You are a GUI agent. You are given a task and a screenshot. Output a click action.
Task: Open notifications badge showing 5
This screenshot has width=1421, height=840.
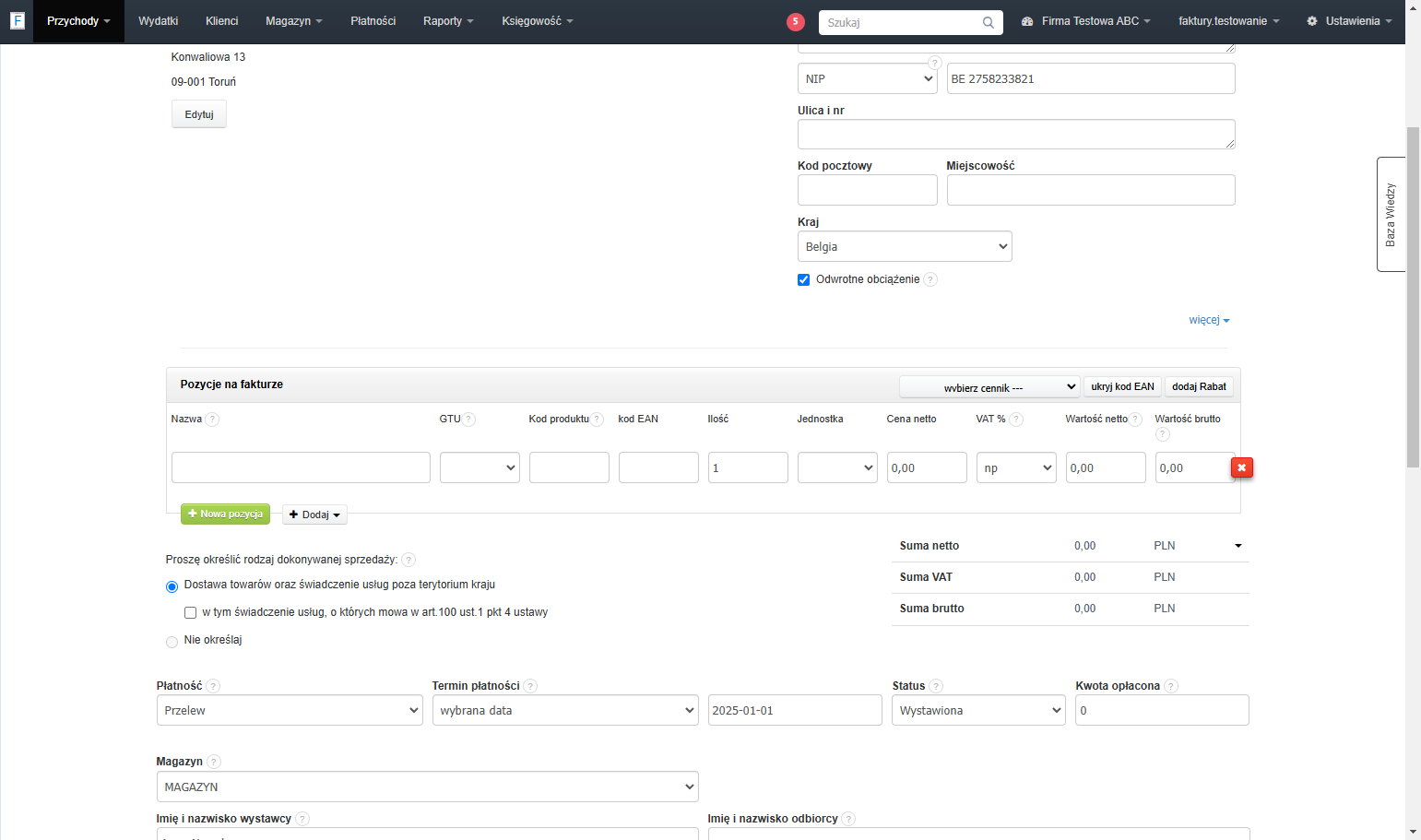(x=796, y=22)
